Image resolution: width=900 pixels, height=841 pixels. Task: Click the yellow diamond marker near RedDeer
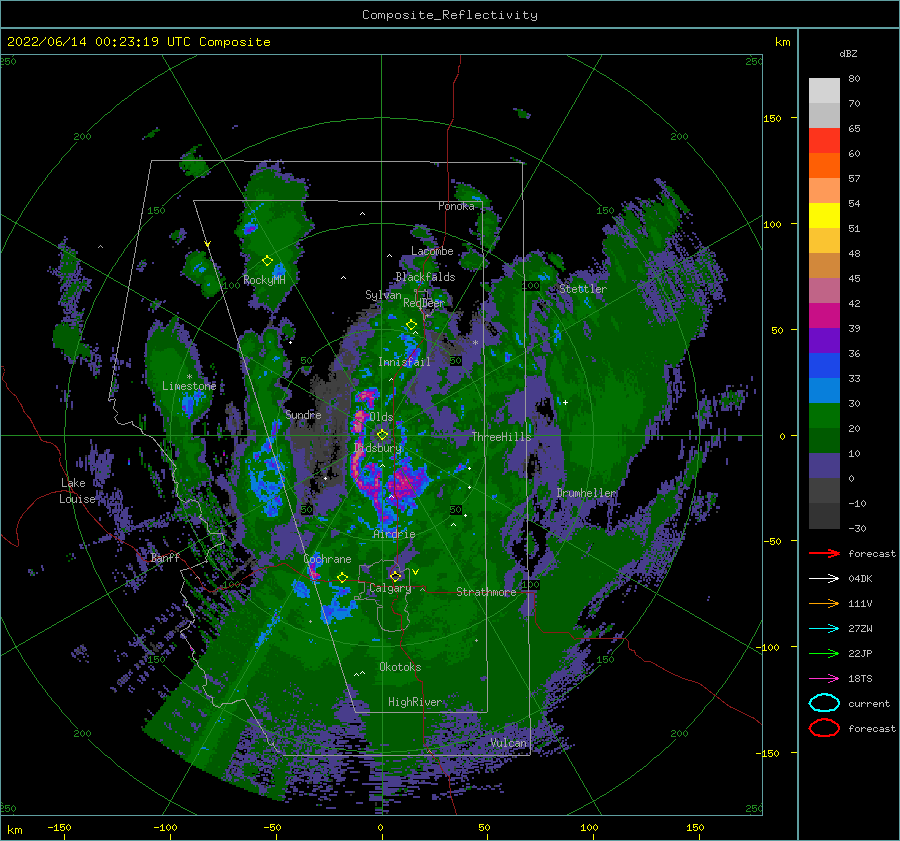[411, 325]
